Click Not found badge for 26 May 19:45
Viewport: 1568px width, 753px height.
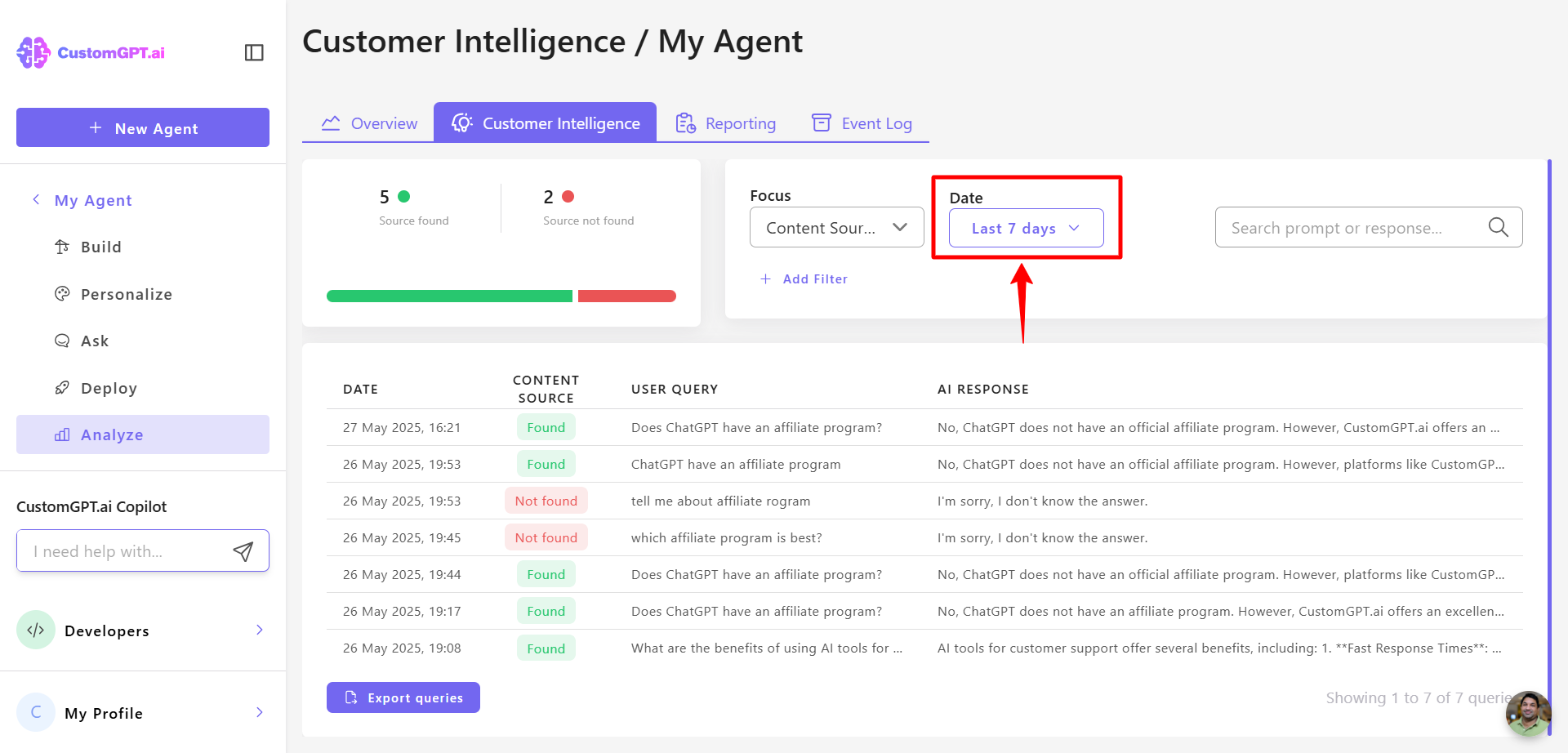point(546,537)
